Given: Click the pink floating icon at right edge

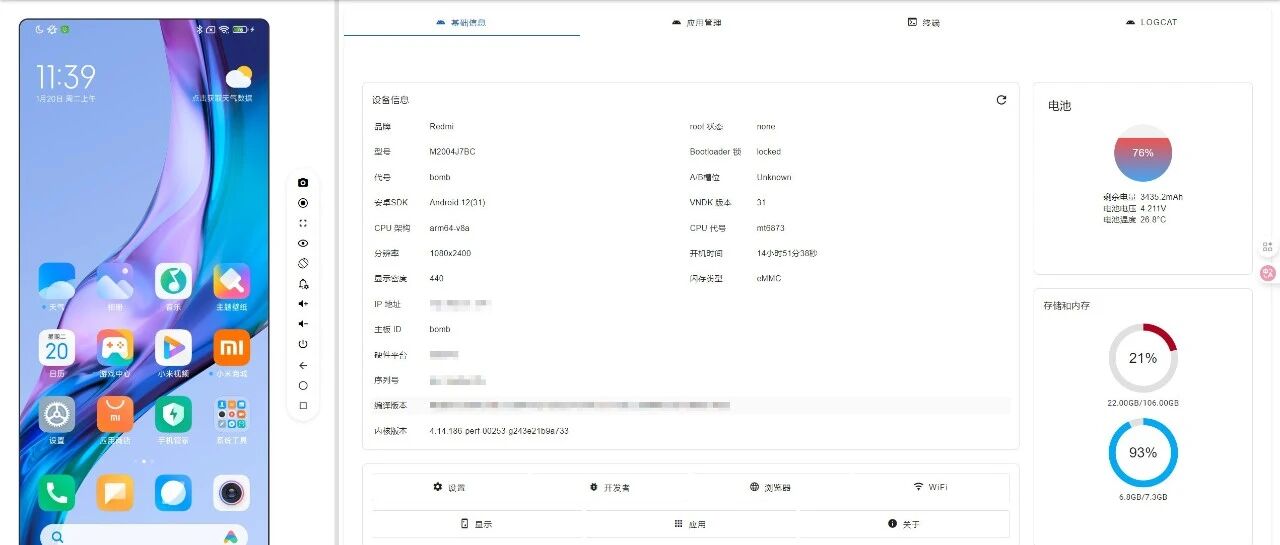Looking at the screenshot, I should pos(1268,272).
